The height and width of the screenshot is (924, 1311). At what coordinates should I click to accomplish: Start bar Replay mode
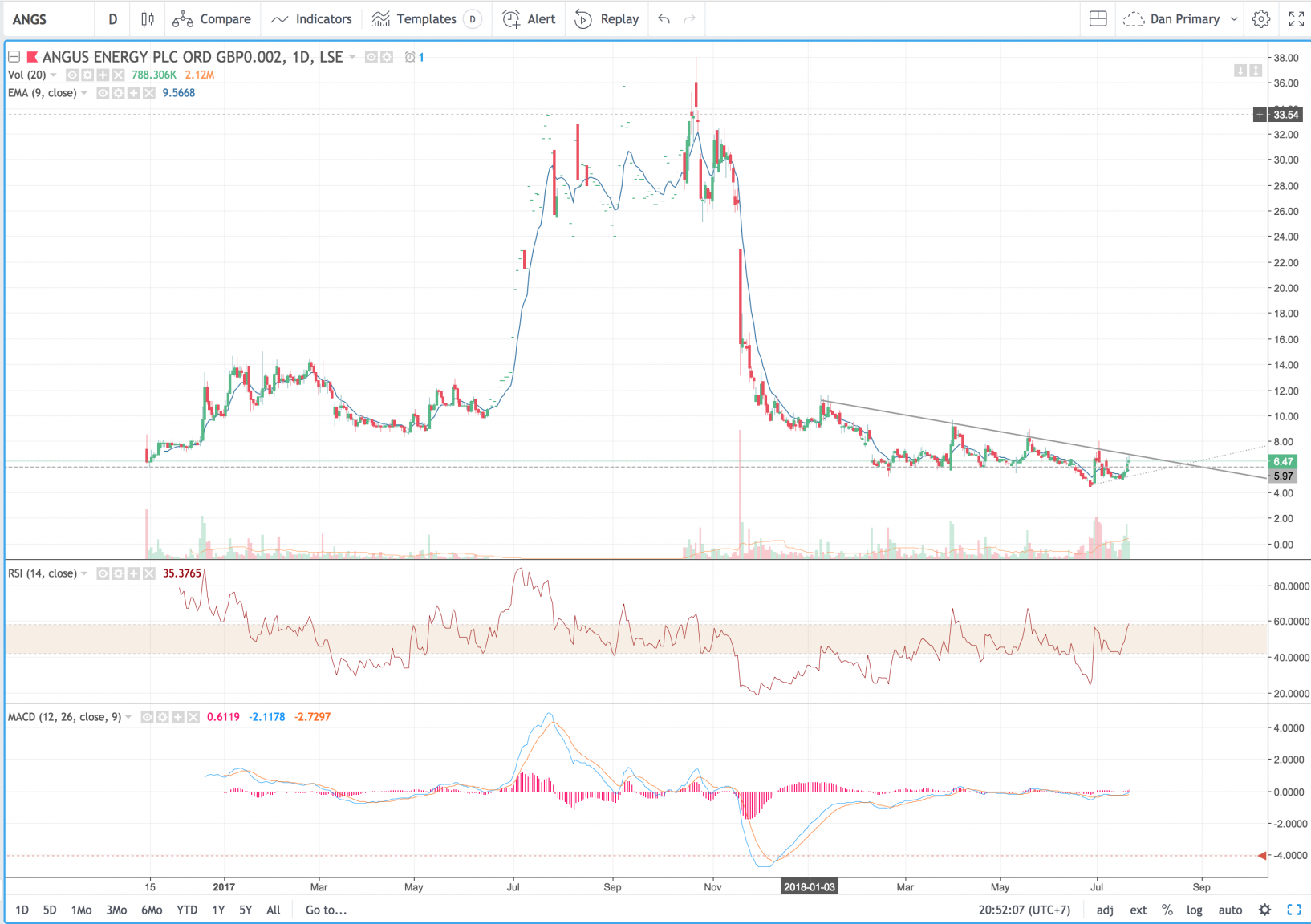607,19
